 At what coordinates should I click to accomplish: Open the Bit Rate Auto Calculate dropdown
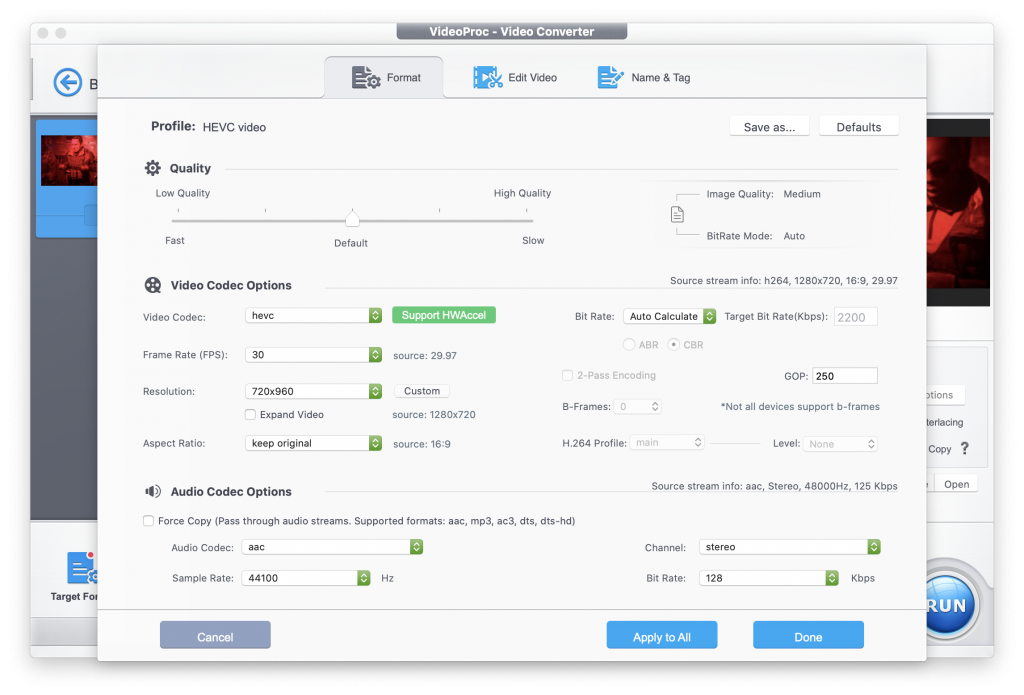(670, 316)
